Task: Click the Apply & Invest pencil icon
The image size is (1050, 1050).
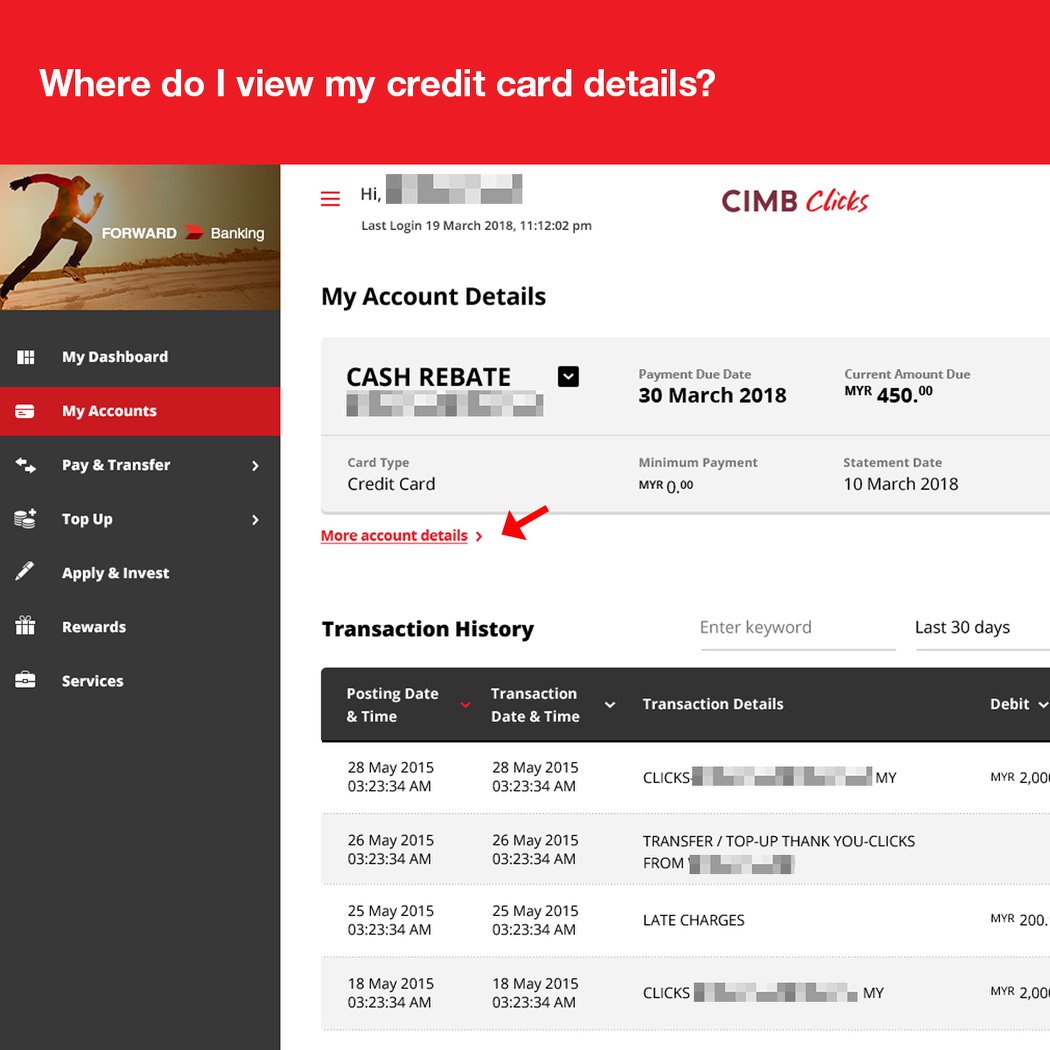Action: pyautogui.click(x=25, y=571)
